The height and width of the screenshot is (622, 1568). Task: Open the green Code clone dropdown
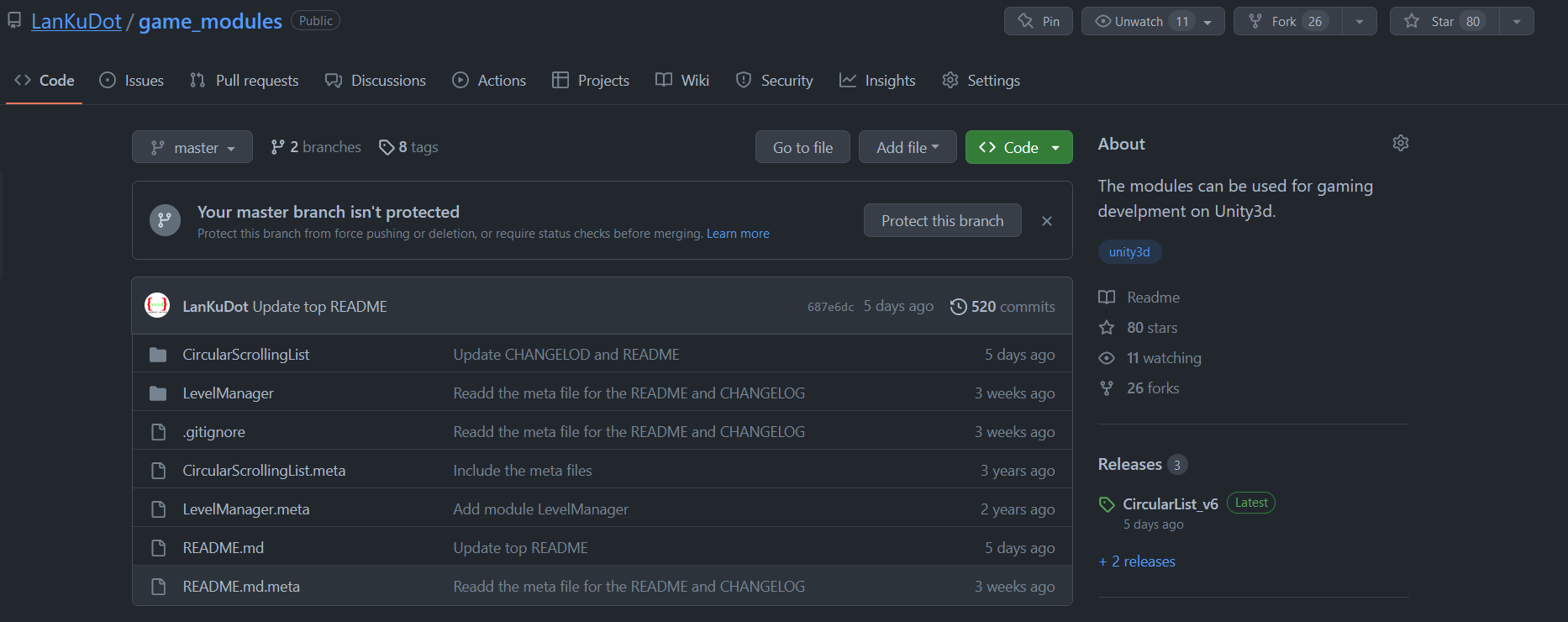point(1019,147)
